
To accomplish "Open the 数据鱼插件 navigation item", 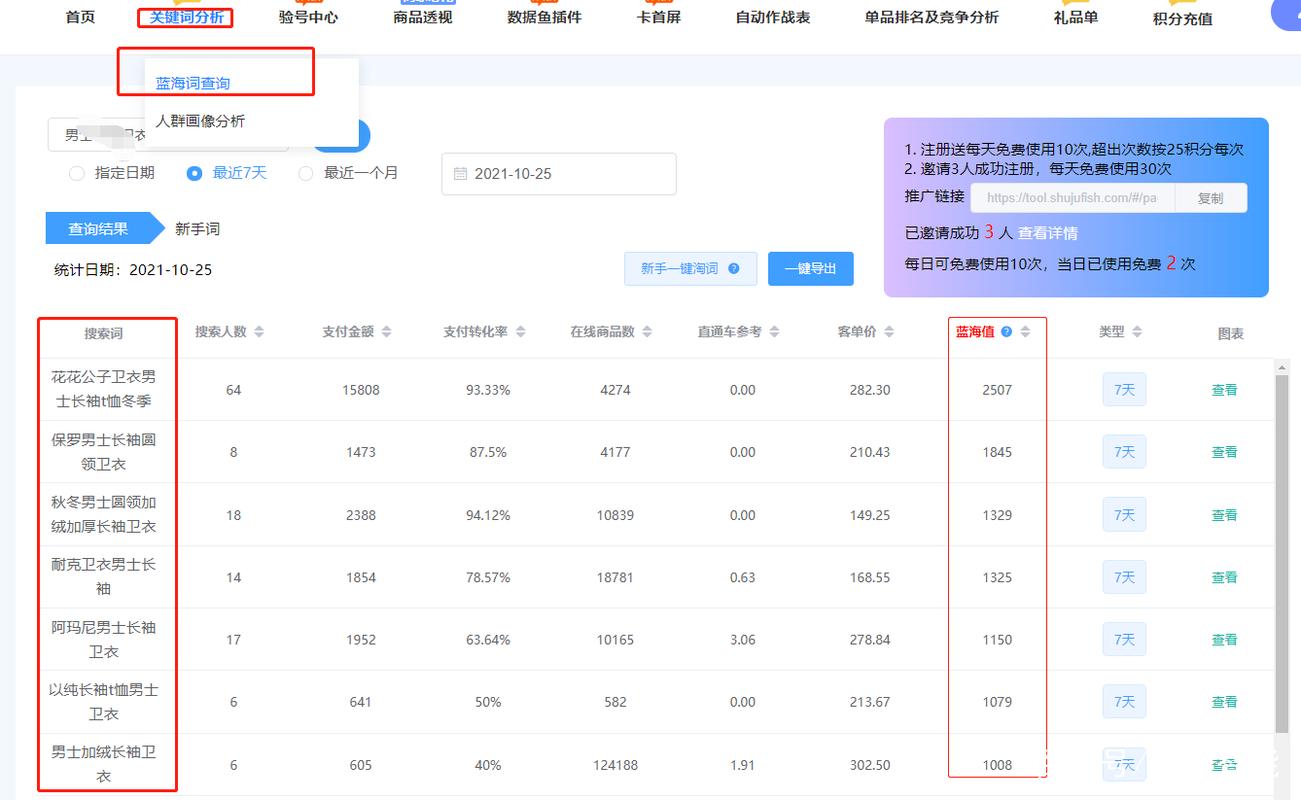I will tap(544, 17).
